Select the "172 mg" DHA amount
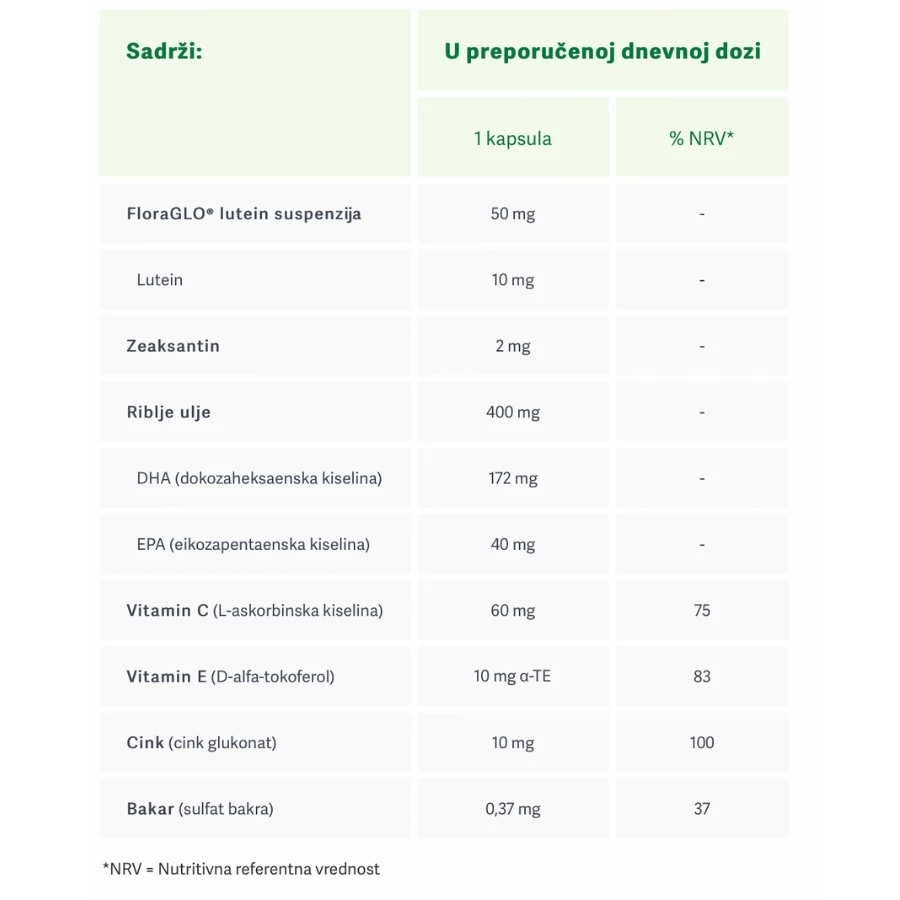 tap(513, 478)
